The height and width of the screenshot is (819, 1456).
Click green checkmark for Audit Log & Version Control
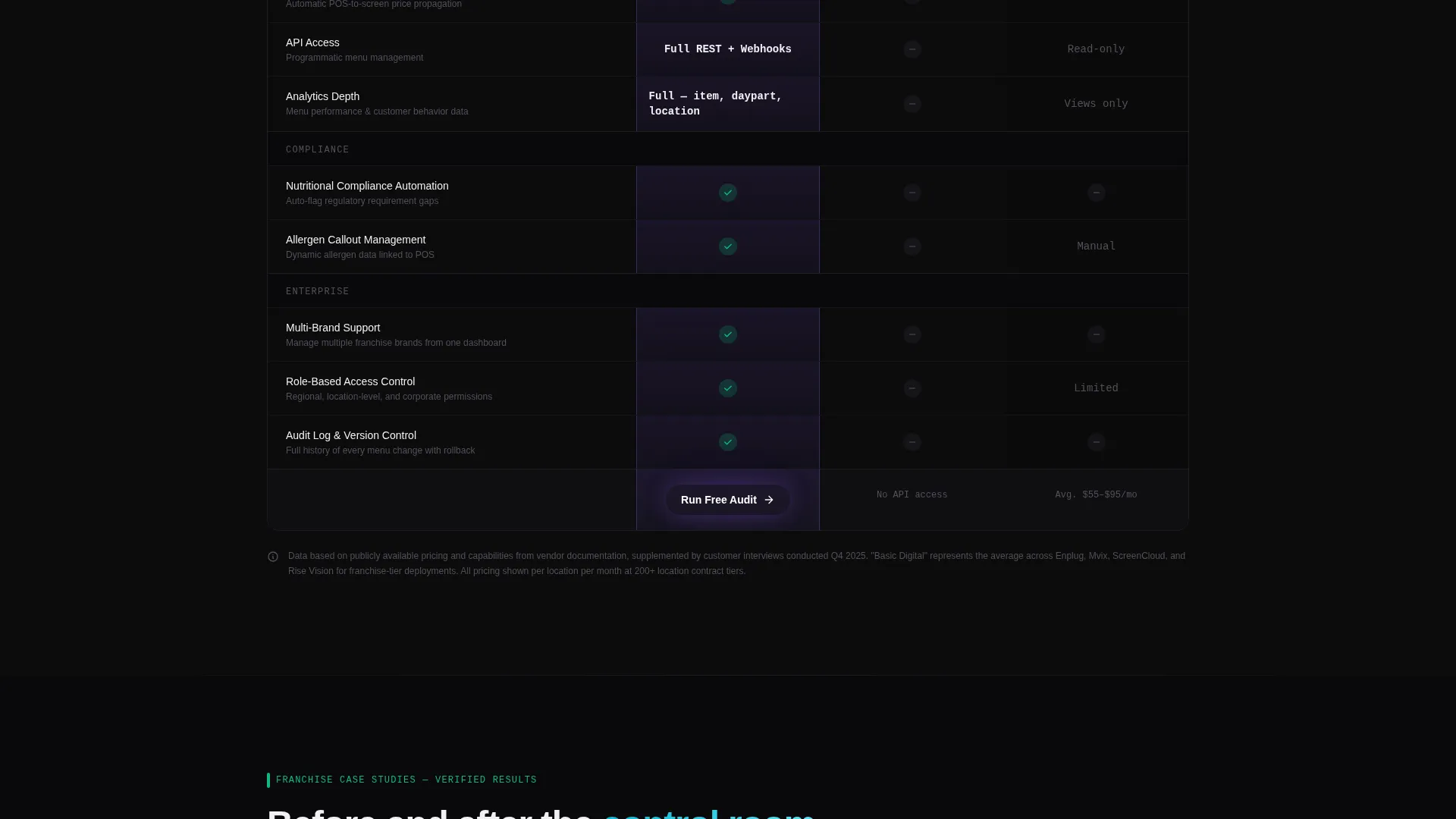(x=728, y=442)
